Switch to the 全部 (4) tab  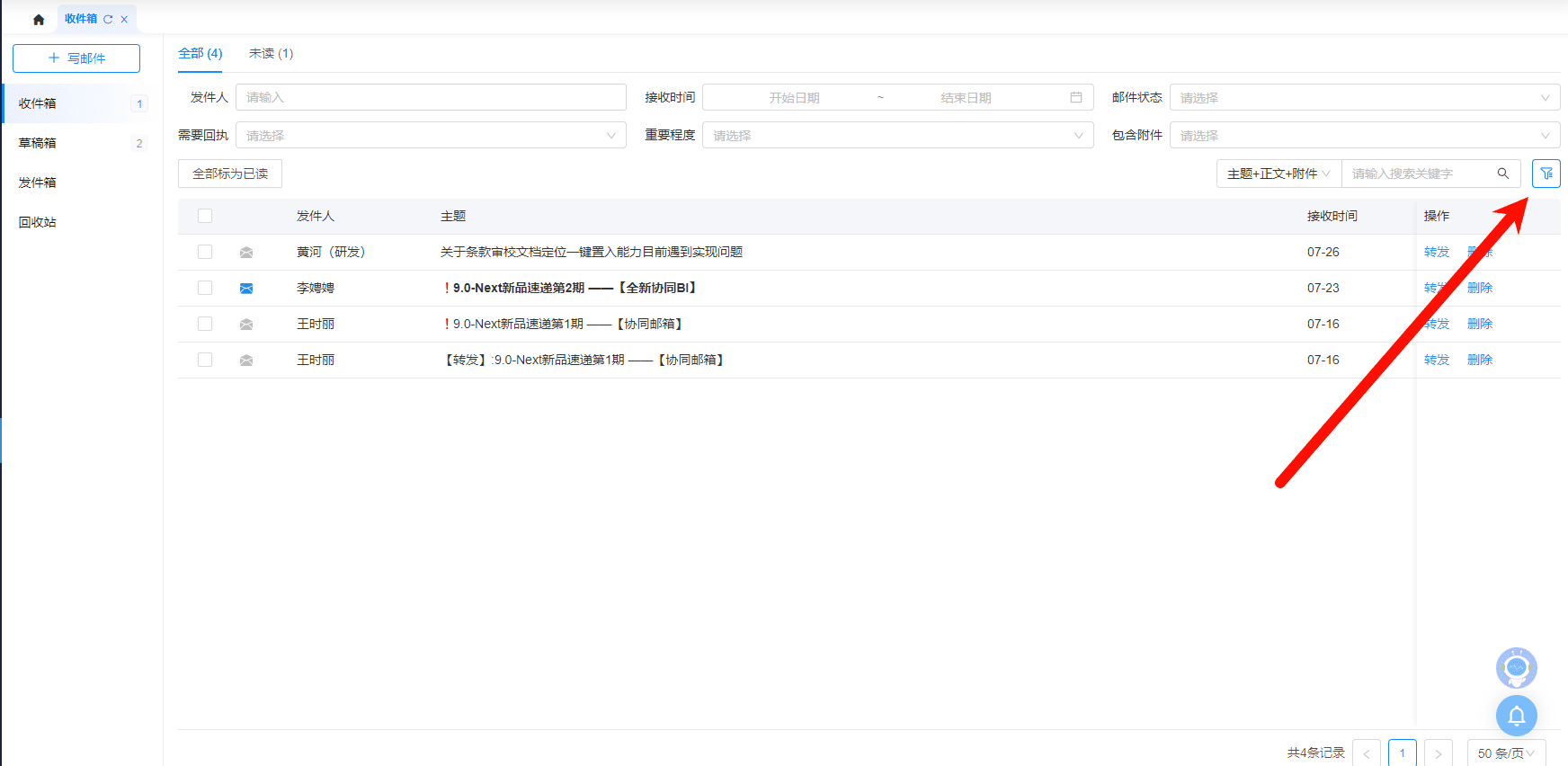pyautogui.click(x=200, y=53)
